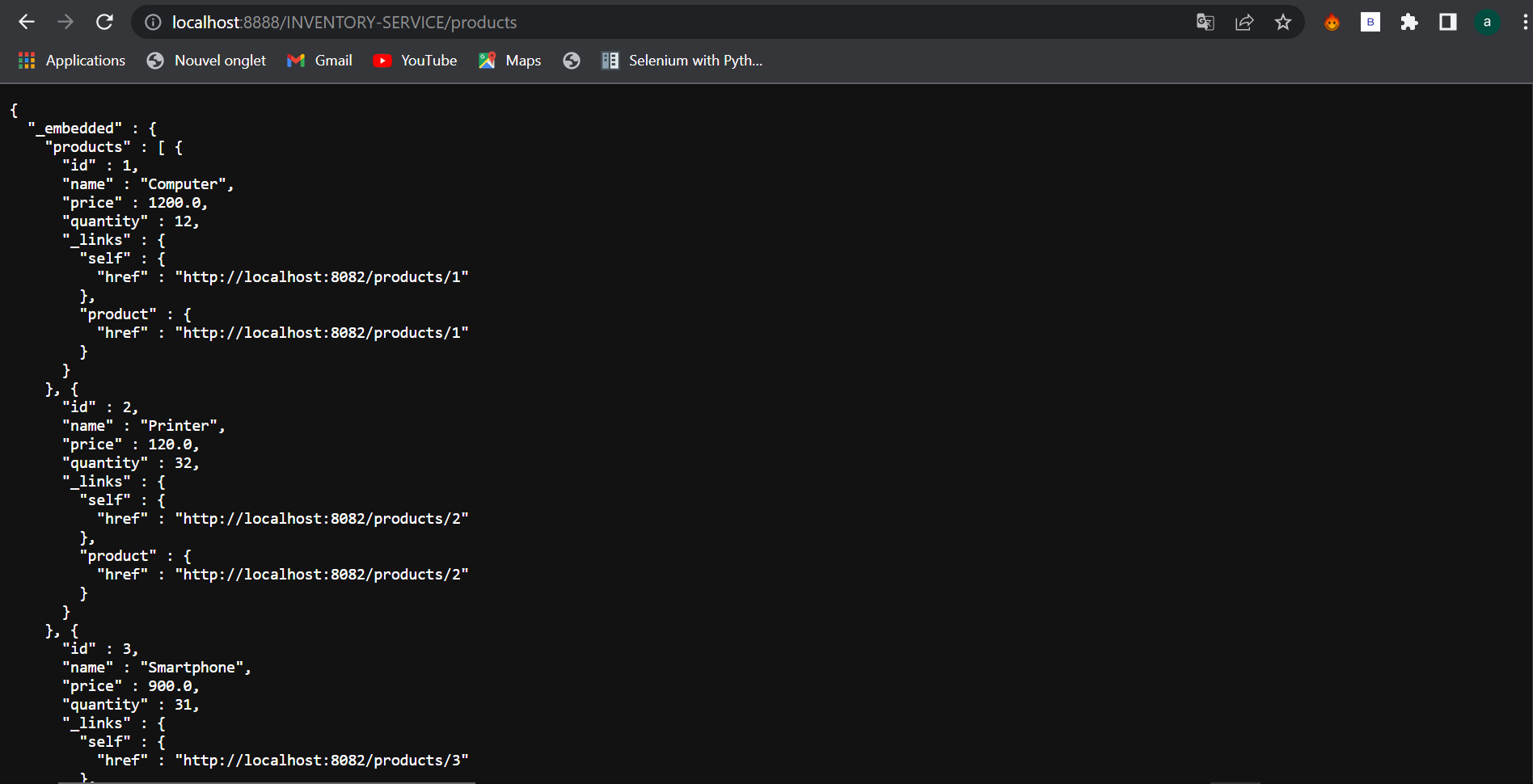Viewport: 1533px width, 784px height.
Task: Bookmark this page with the star icon
Action: pyautogui.click(x=1282, y=22)
